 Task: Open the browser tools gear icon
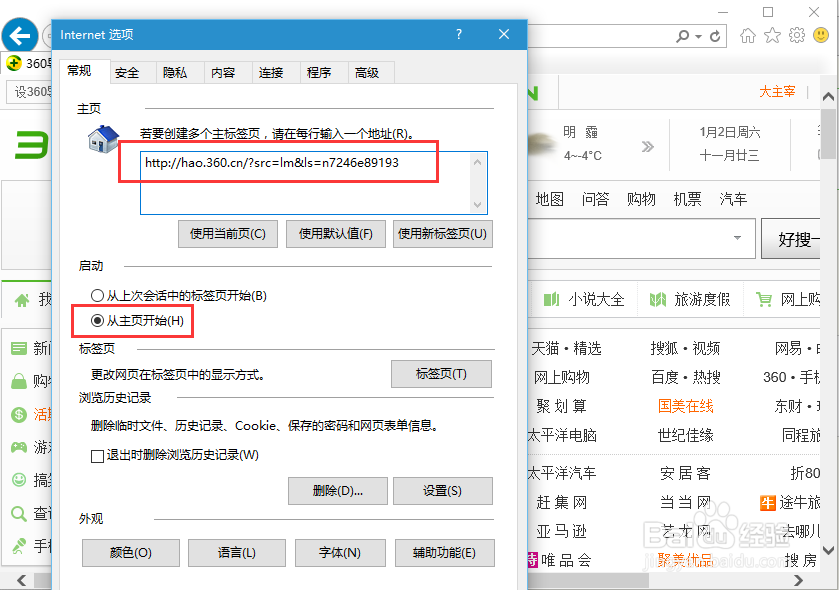point(797,36)
